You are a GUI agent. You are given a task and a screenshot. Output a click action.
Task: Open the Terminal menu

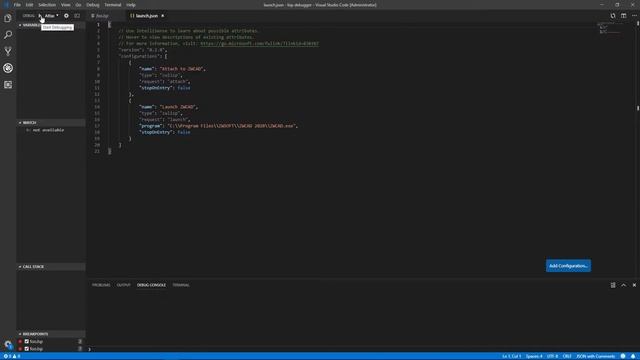point(113,5)
